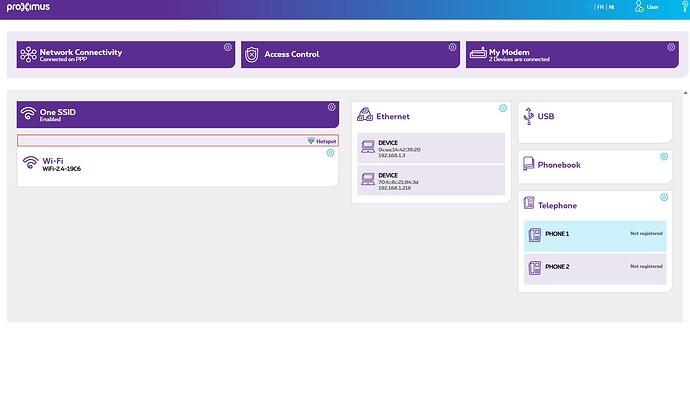Image resolution: width=690 pixels, height=398 pixels.
Task: Click the Ethernet network icon
Action: tap(365, 114)
